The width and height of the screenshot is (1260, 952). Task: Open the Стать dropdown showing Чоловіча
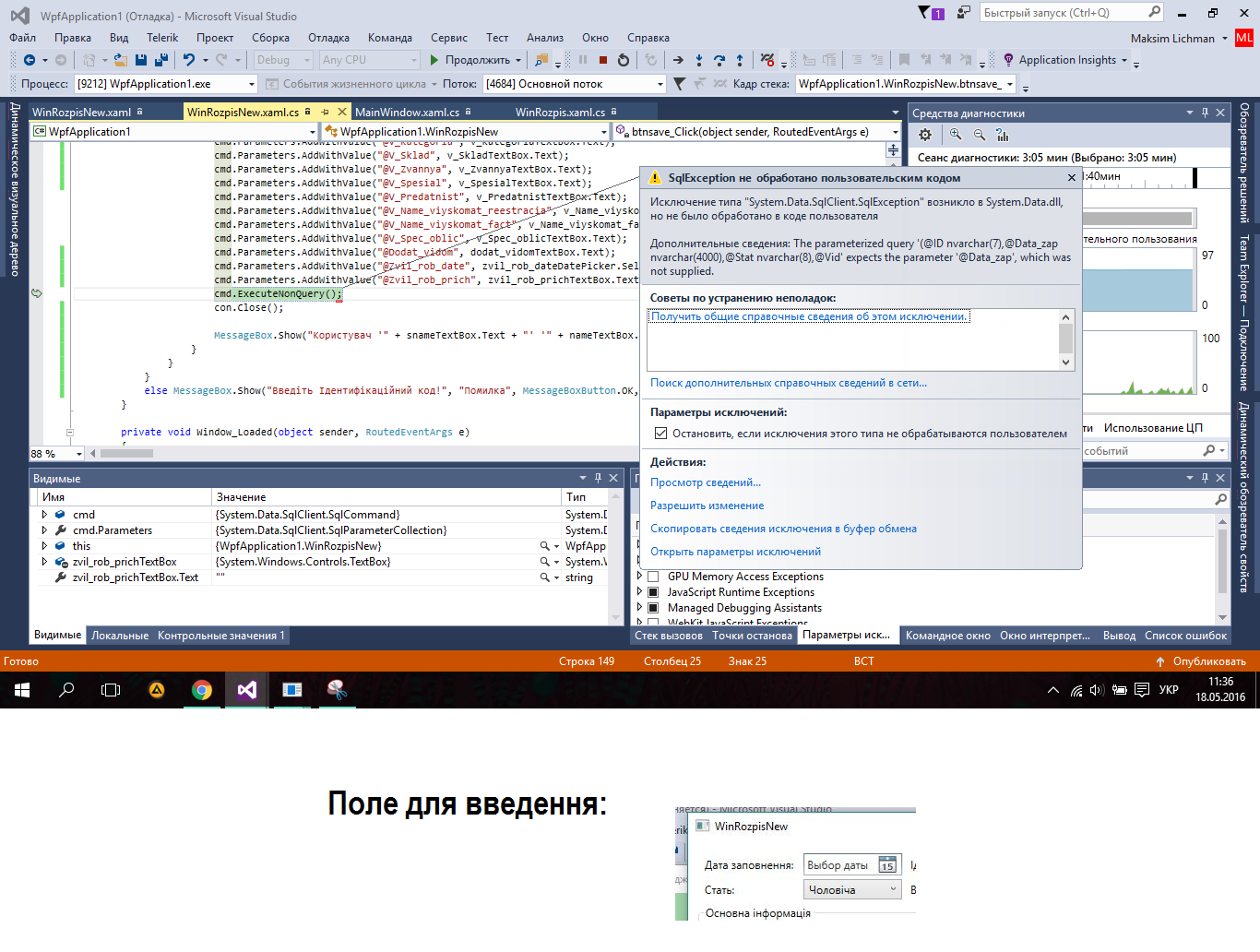pos(851,890)
